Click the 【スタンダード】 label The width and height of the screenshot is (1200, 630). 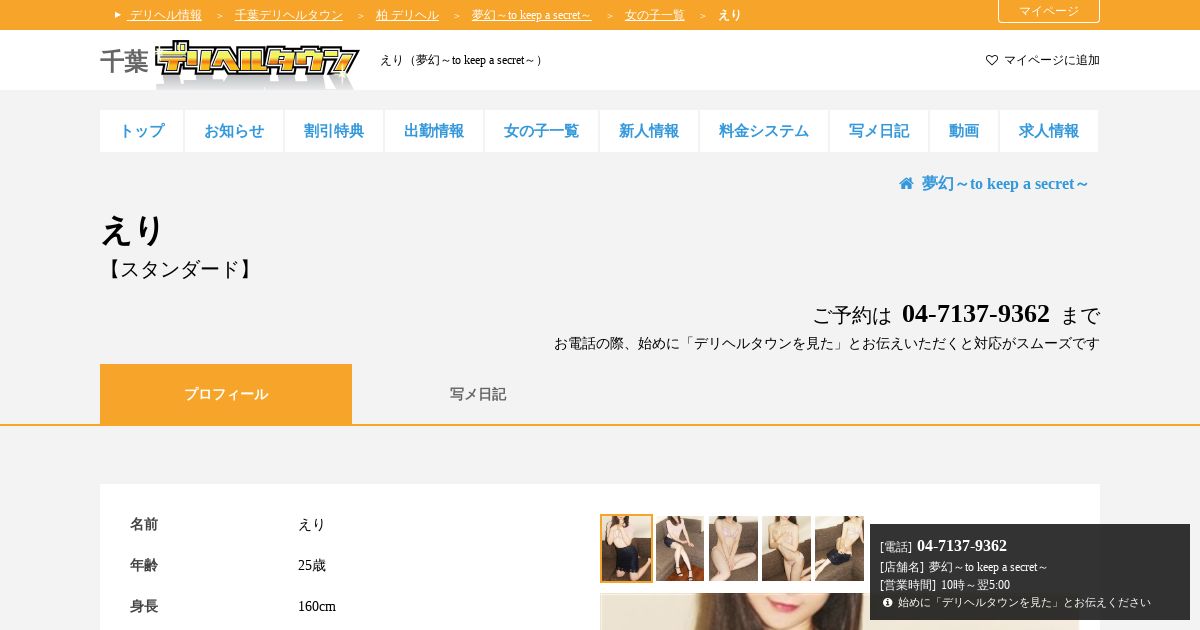pos(180,270)
